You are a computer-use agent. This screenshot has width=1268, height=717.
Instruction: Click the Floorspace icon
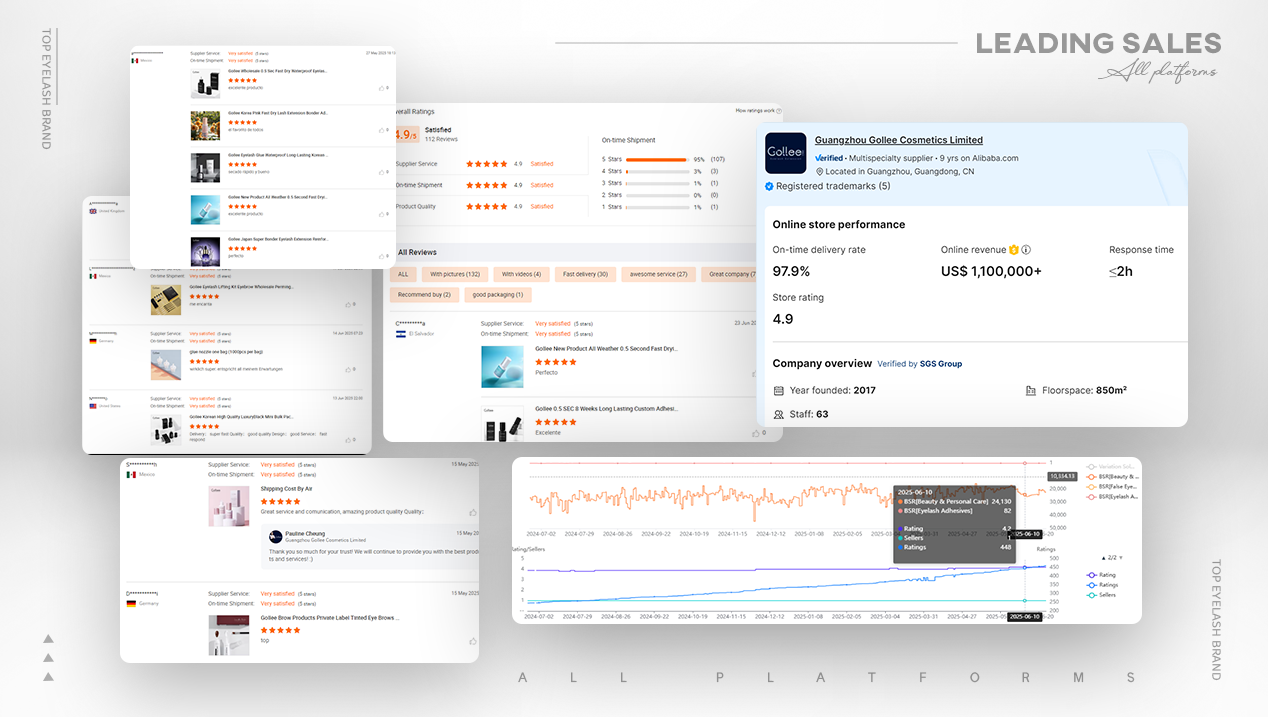click(x=1031, y=390)
